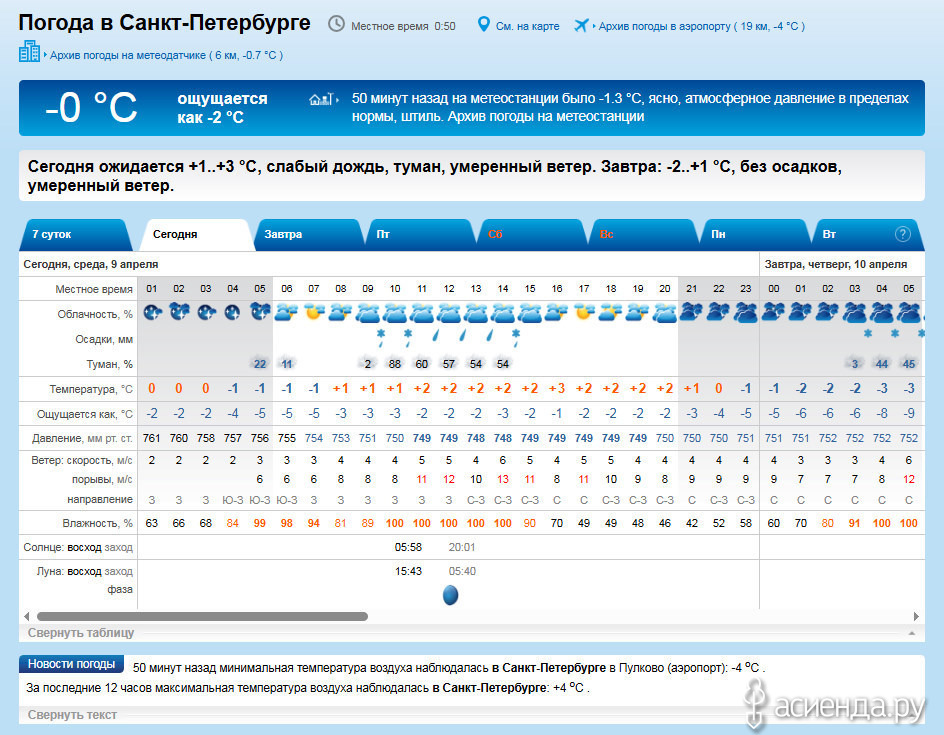Click the cloudiness icon at hour 14
This screenshot has height=735, width=944.
coord(503,313)
